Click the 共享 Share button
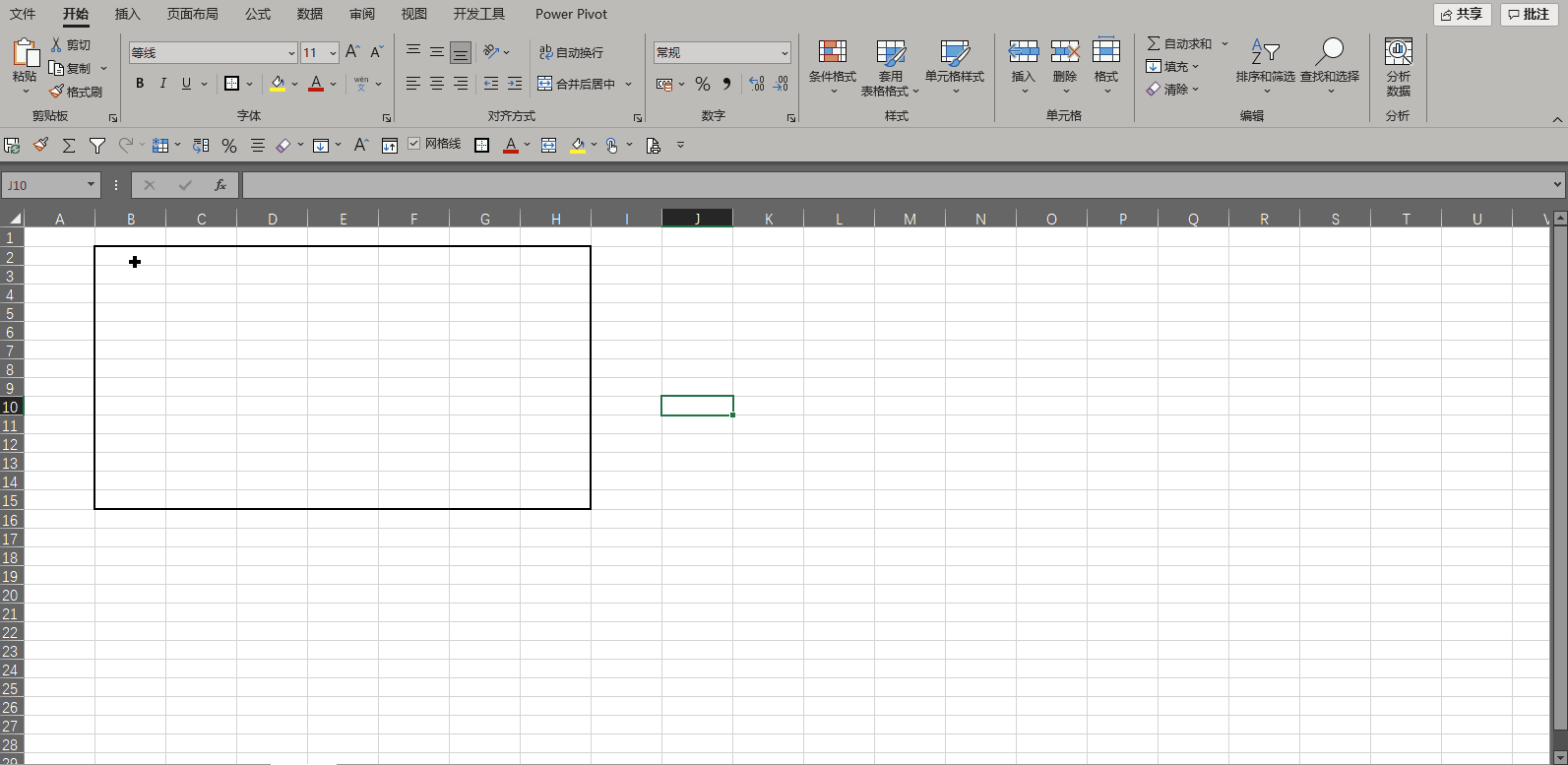The image size is (1568, 765). pyautogui.click(x=1462, y=14)
